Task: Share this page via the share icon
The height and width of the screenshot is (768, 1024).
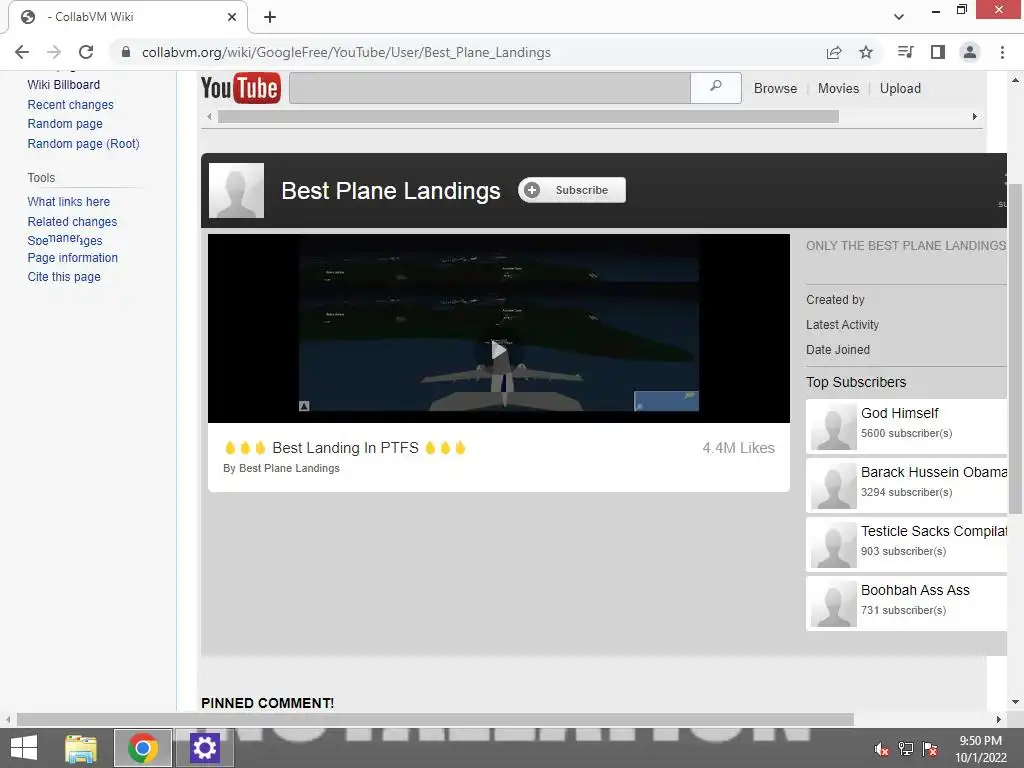Action: coord(834,52)
